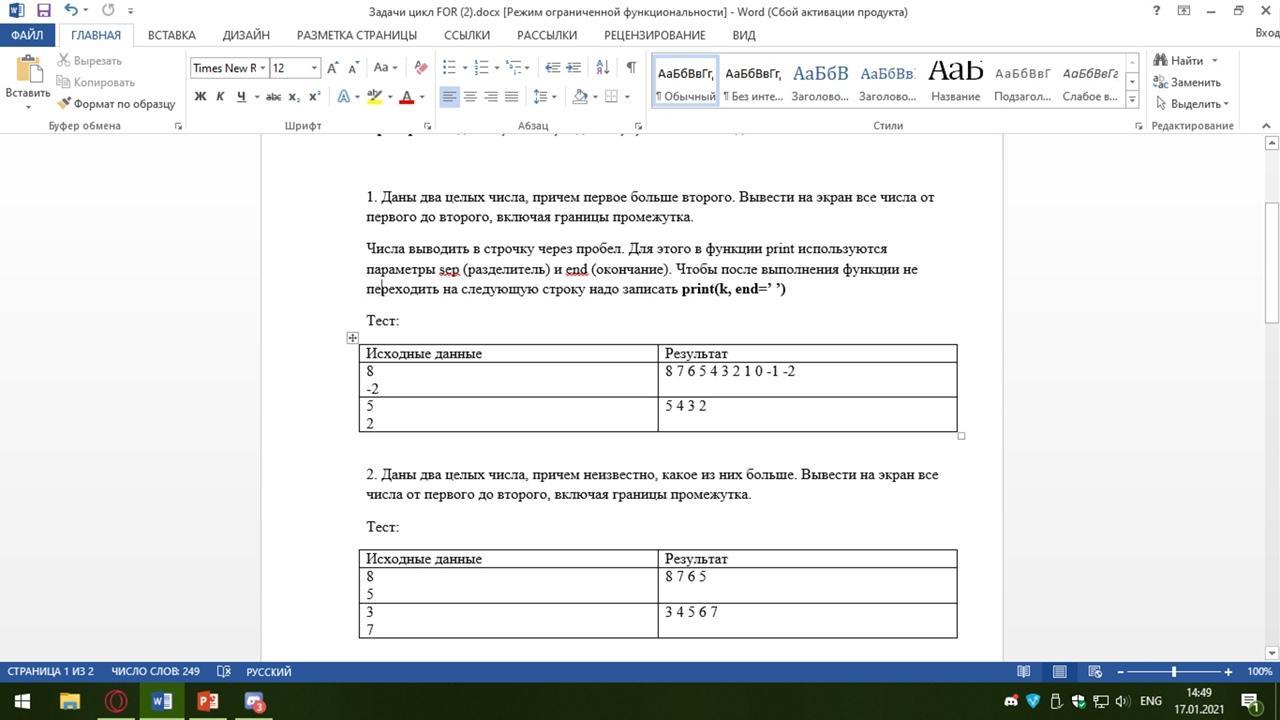Click the language indicator РУССКИЙ
The width and height of the screenshot is (1280, 720).
pos(268,672)
